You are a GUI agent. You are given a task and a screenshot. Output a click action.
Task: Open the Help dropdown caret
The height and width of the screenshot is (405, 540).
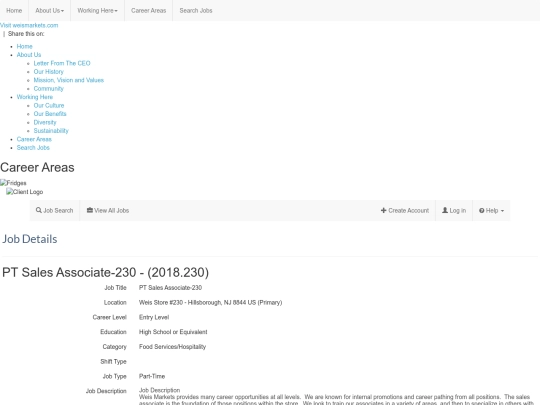point(502,211)
